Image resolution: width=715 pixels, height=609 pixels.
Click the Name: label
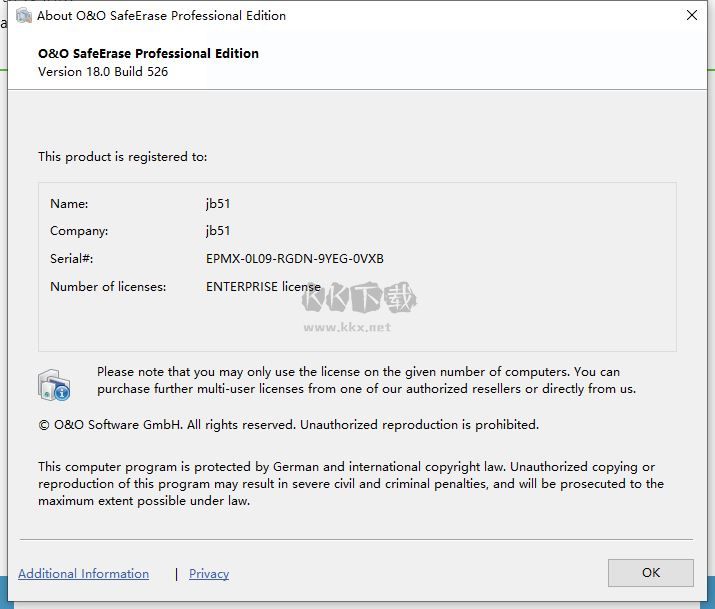69,204
